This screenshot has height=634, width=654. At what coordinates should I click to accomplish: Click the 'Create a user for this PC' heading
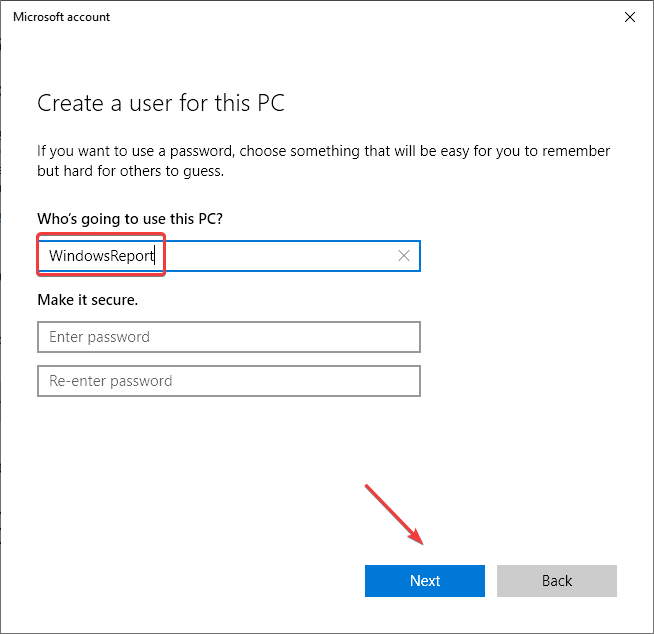[x=161, y=103]
